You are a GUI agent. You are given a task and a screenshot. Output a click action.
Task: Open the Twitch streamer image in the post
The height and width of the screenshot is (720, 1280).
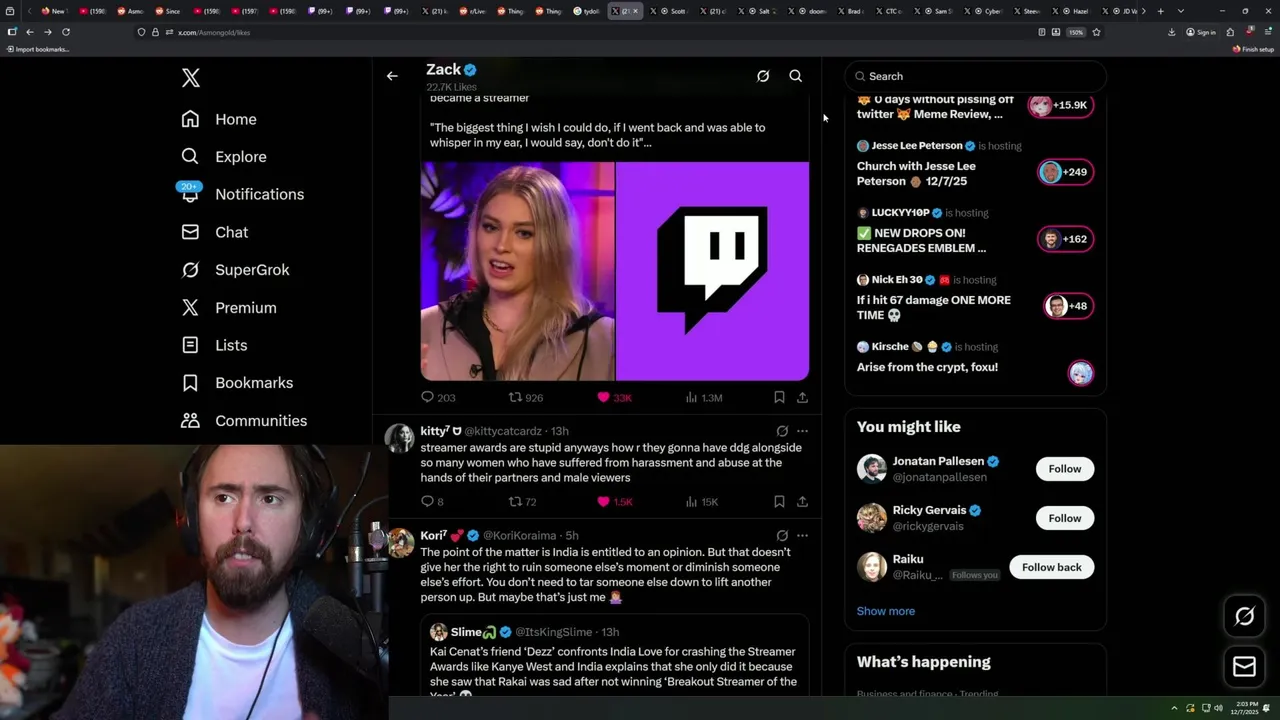(x=615, y=271)
